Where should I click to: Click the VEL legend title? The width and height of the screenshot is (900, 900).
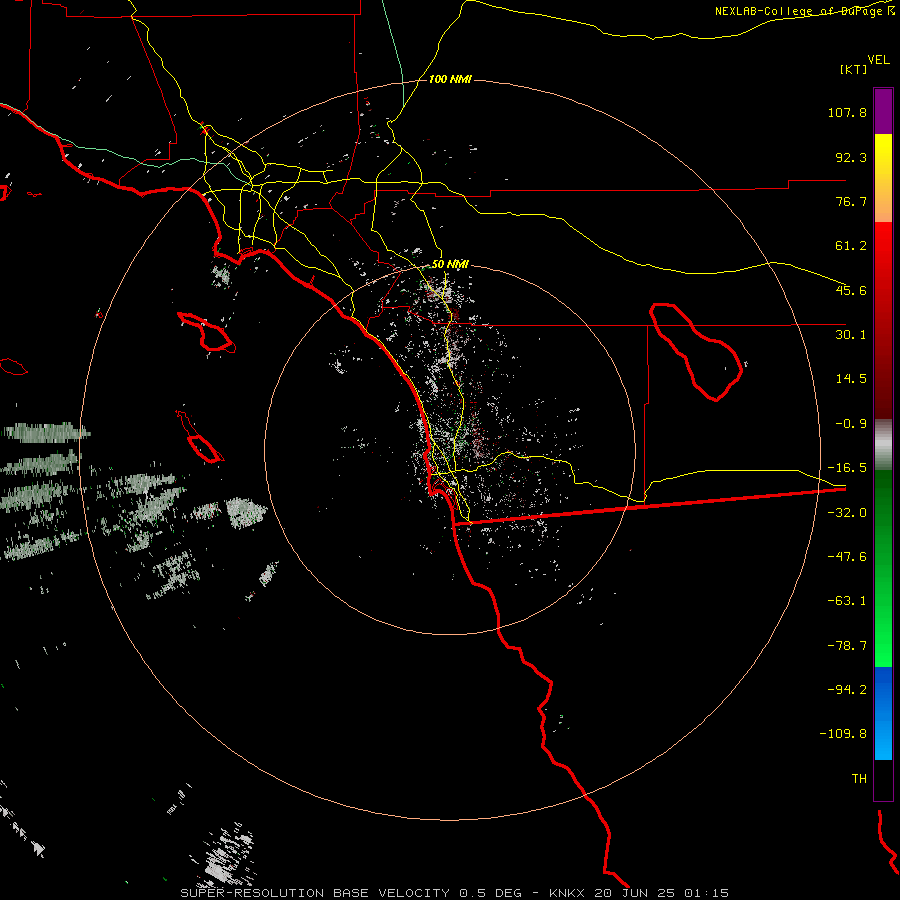(x=878, y=60)
